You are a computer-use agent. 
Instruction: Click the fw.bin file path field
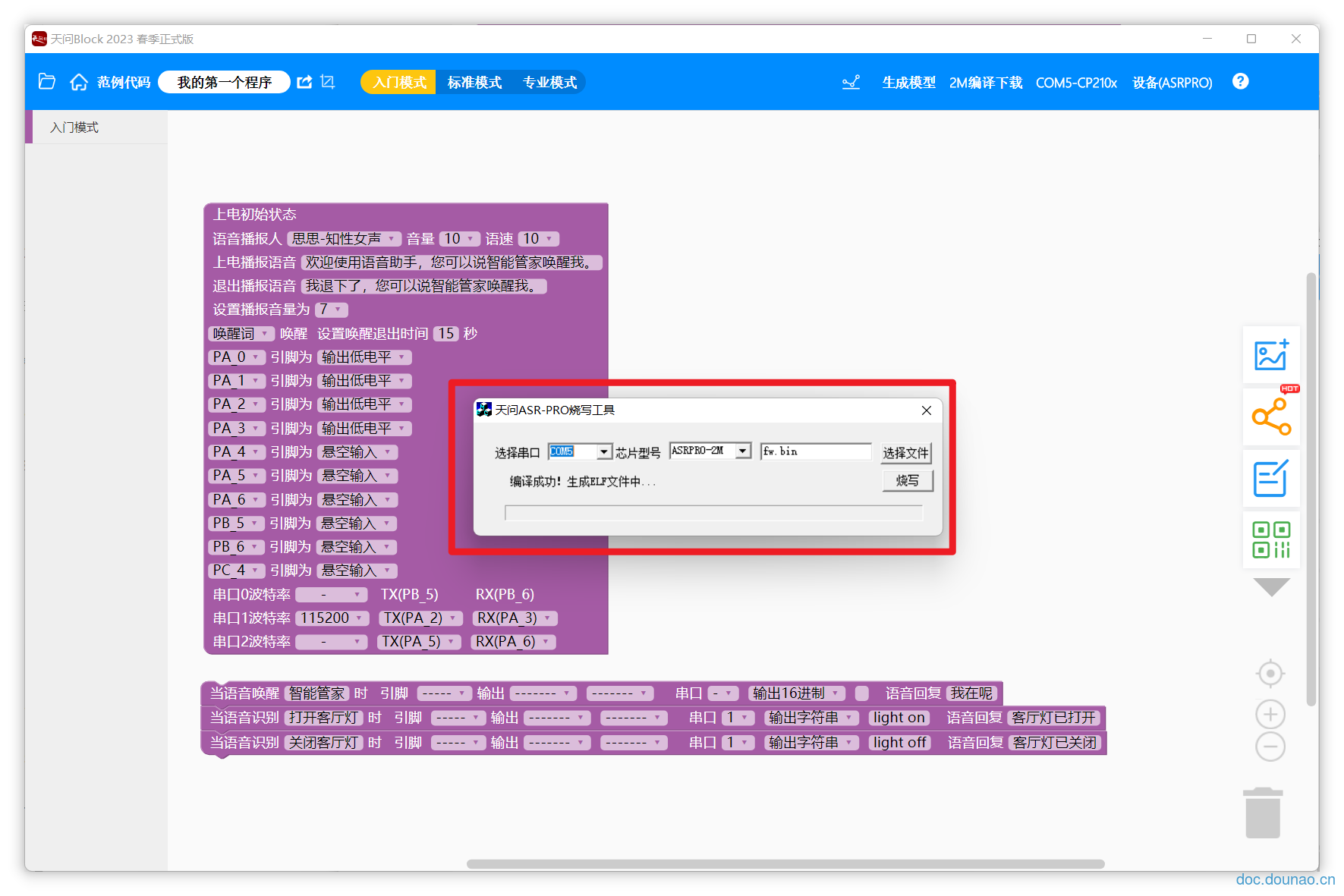pyautogui.click(x=816, y=451)
